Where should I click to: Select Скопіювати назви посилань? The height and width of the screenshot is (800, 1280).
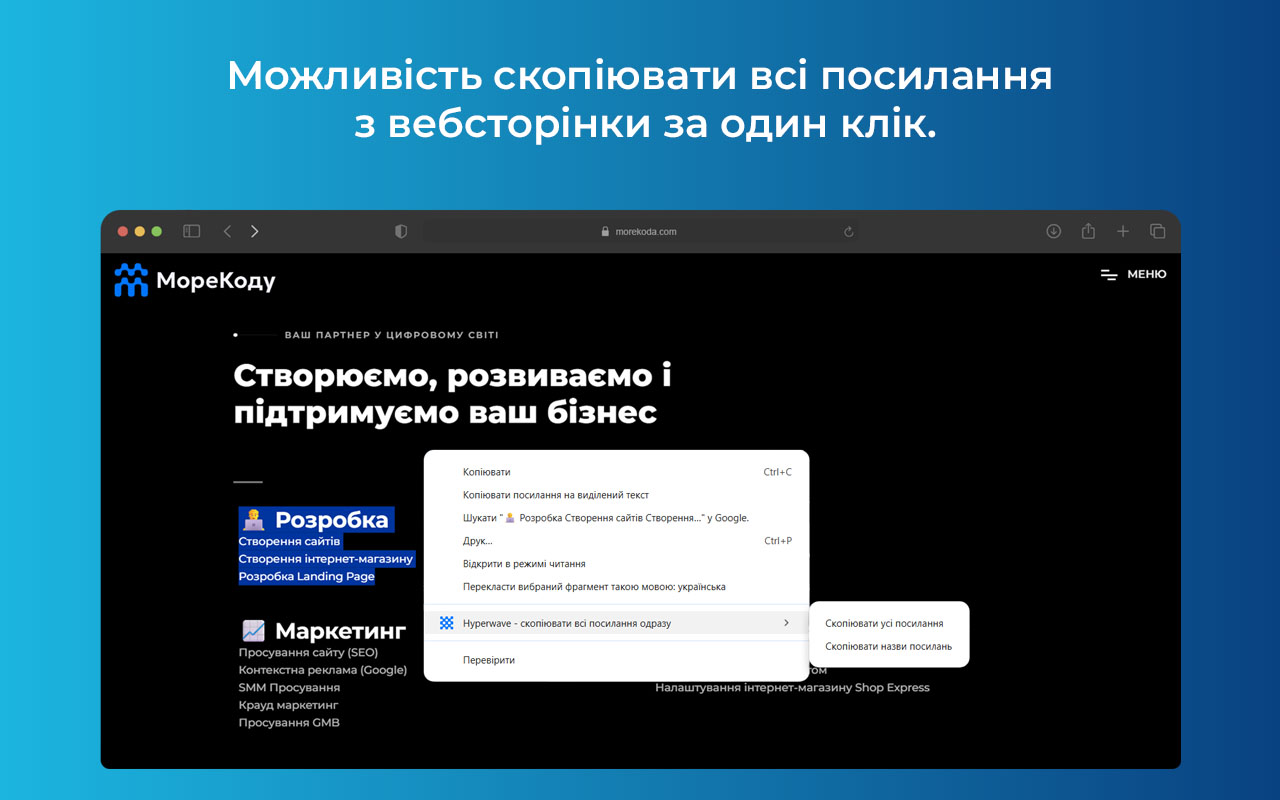click(889, 646)
